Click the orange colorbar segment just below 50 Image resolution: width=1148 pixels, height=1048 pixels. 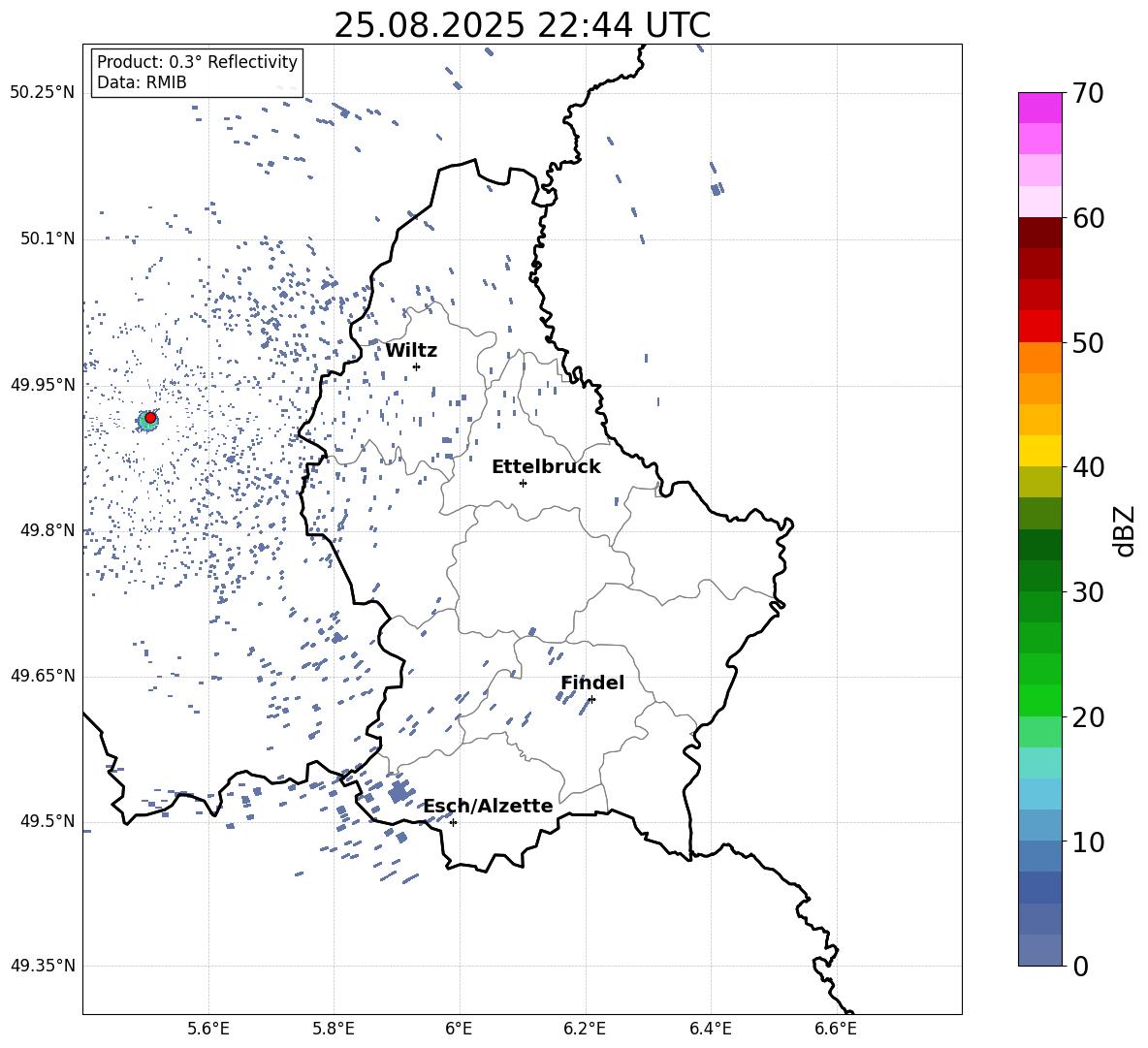tap(1039, 357)
